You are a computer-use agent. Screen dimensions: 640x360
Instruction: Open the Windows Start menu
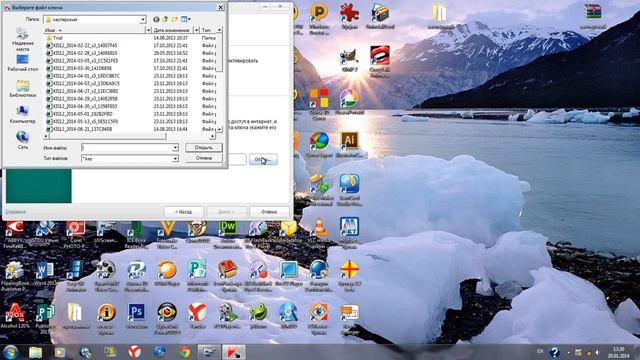tap(11, 352)
